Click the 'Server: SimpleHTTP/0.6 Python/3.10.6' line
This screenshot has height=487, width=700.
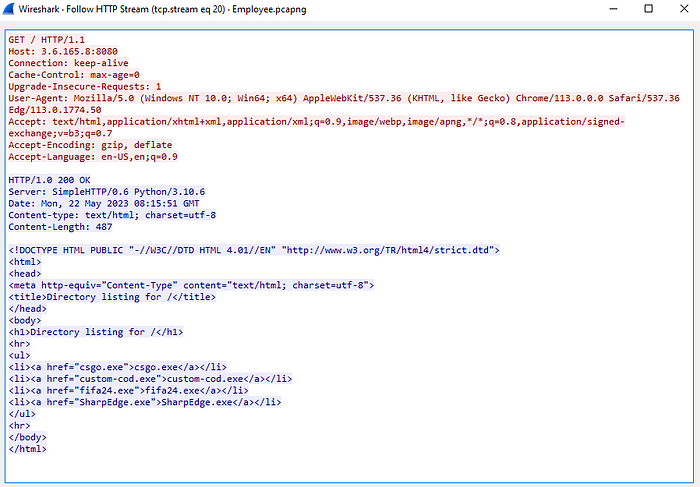point(107,191)
